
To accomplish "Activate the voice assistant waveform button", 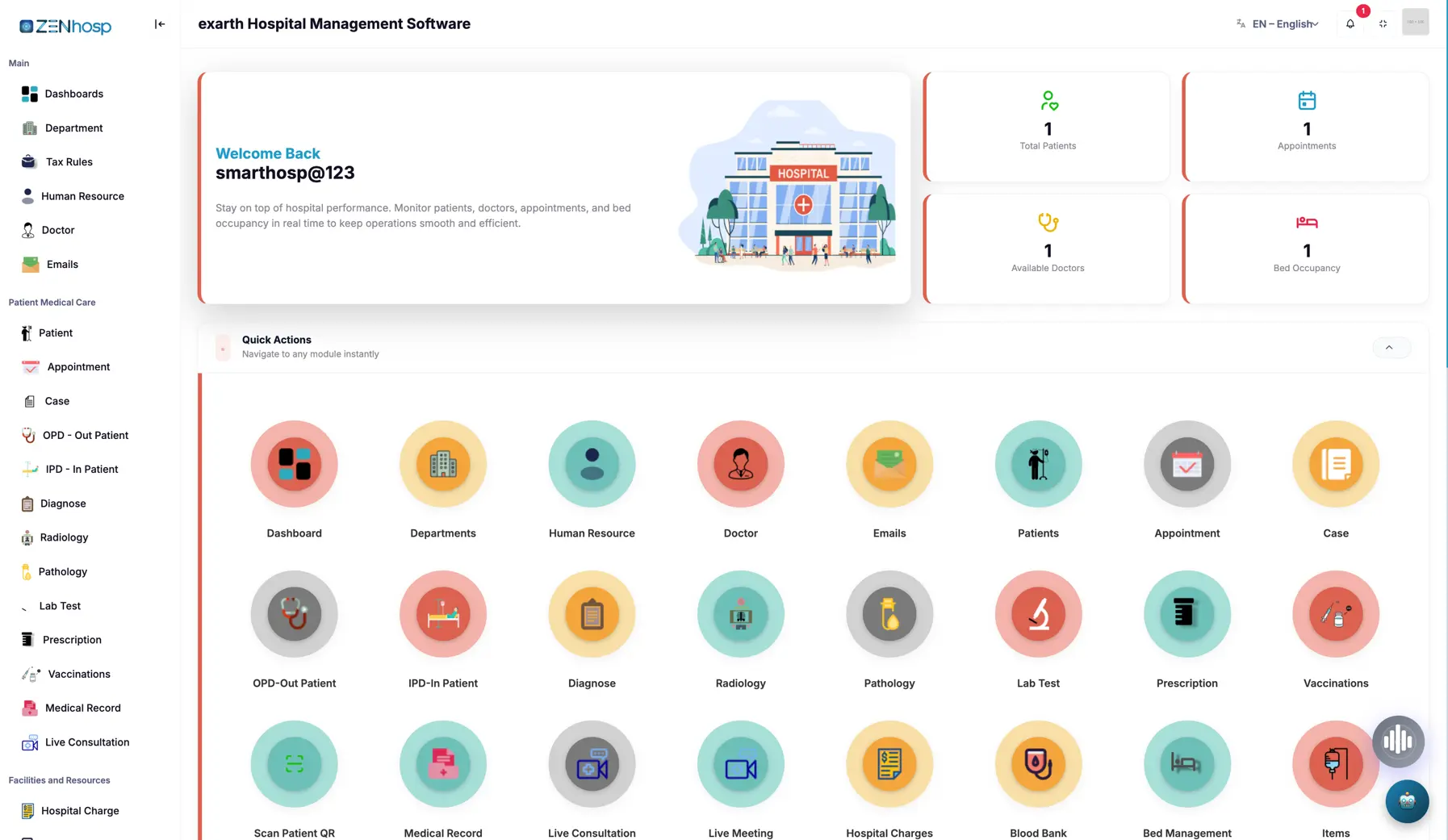I will (1398, 741).
